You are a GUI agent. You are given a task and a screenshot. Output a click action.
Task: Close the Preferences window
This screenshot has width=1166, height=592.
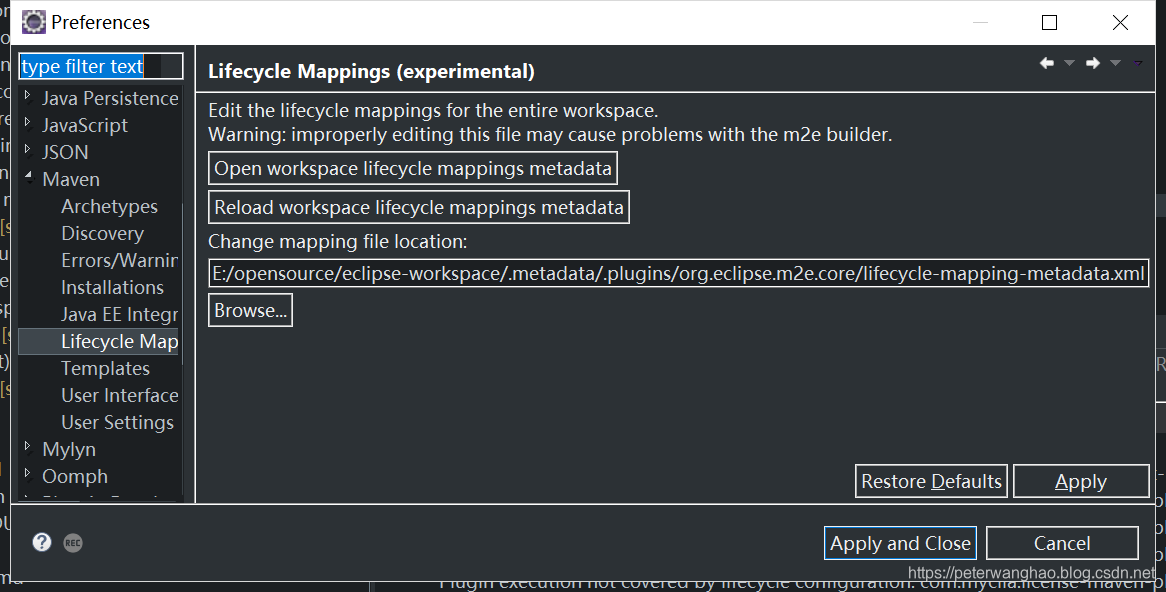click(x=1120, y=22)
